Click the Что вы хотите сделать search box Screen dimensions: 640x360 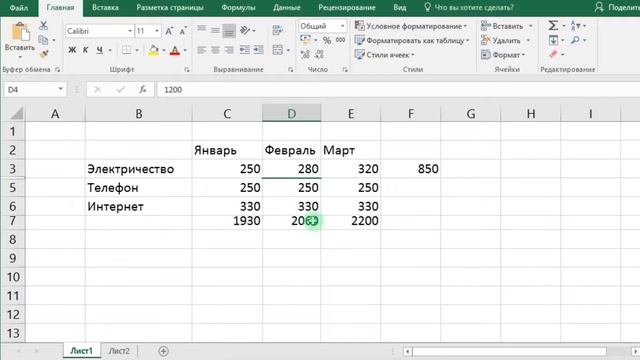coord(469,8)
